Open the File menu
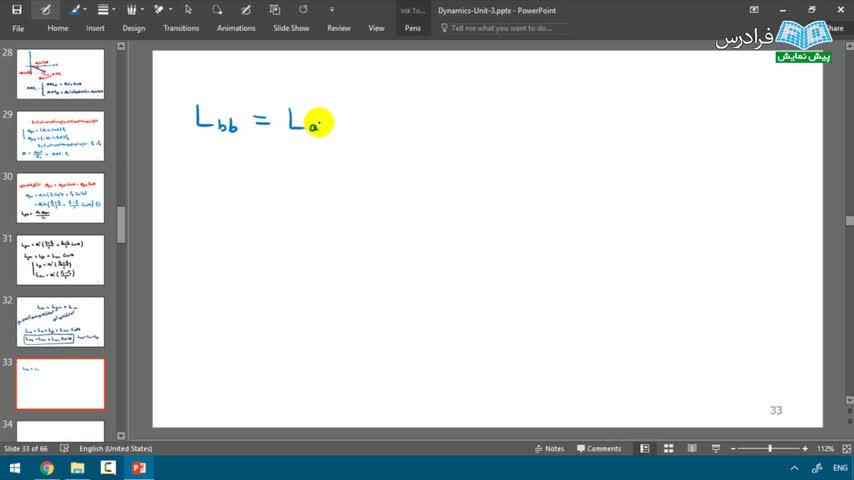This screenshot has width=854, height=480. click(18, 28)
